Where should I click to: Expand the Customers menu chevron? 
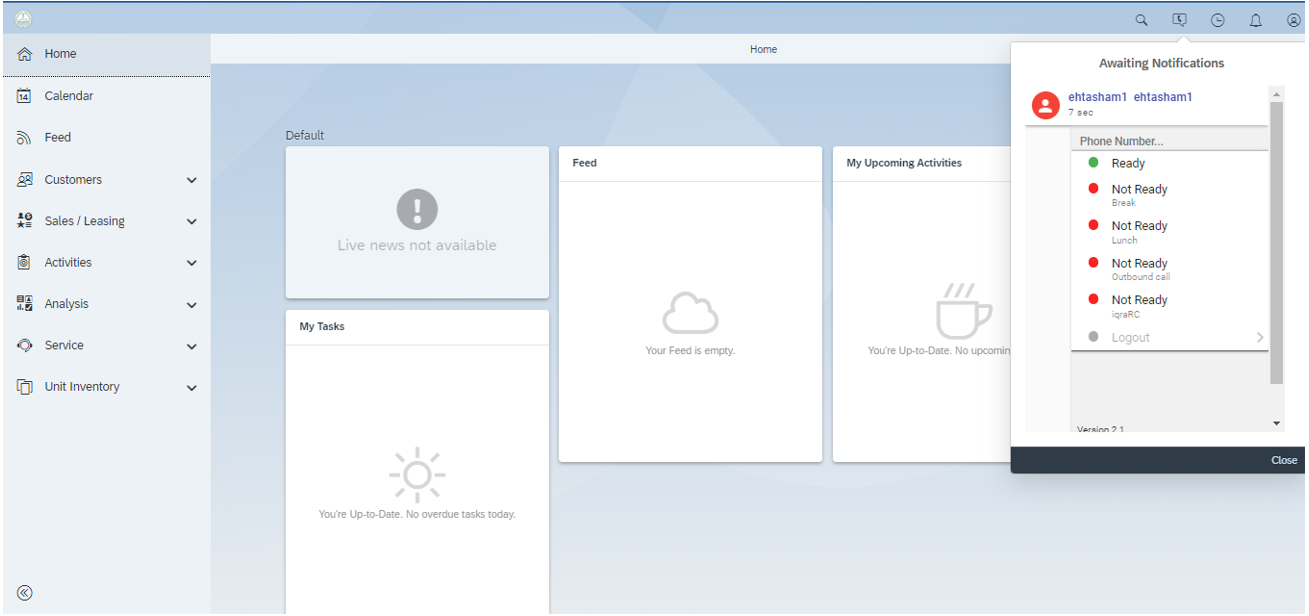(192, 180)
